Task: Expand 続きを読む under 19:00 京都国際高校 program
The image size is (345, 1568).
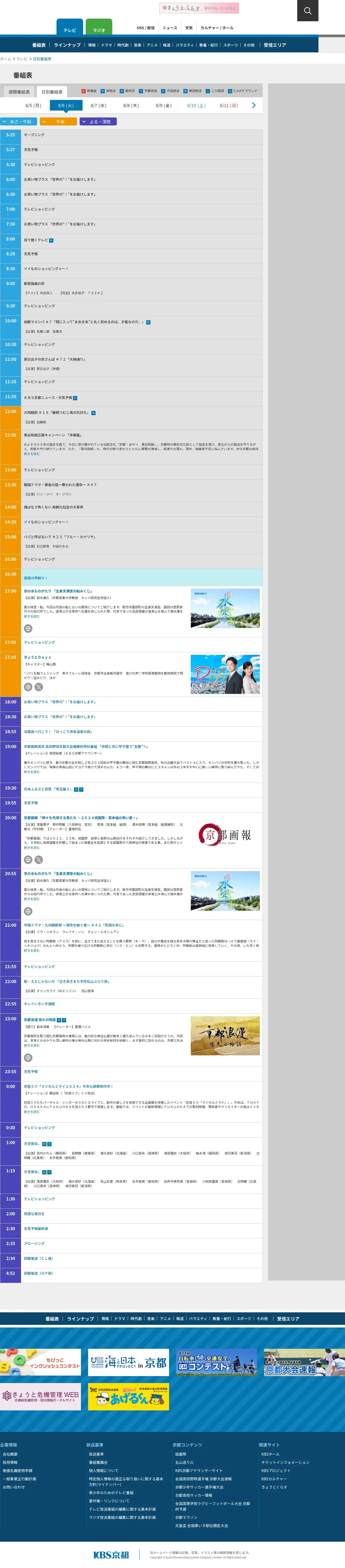Action: click(32, 772)
